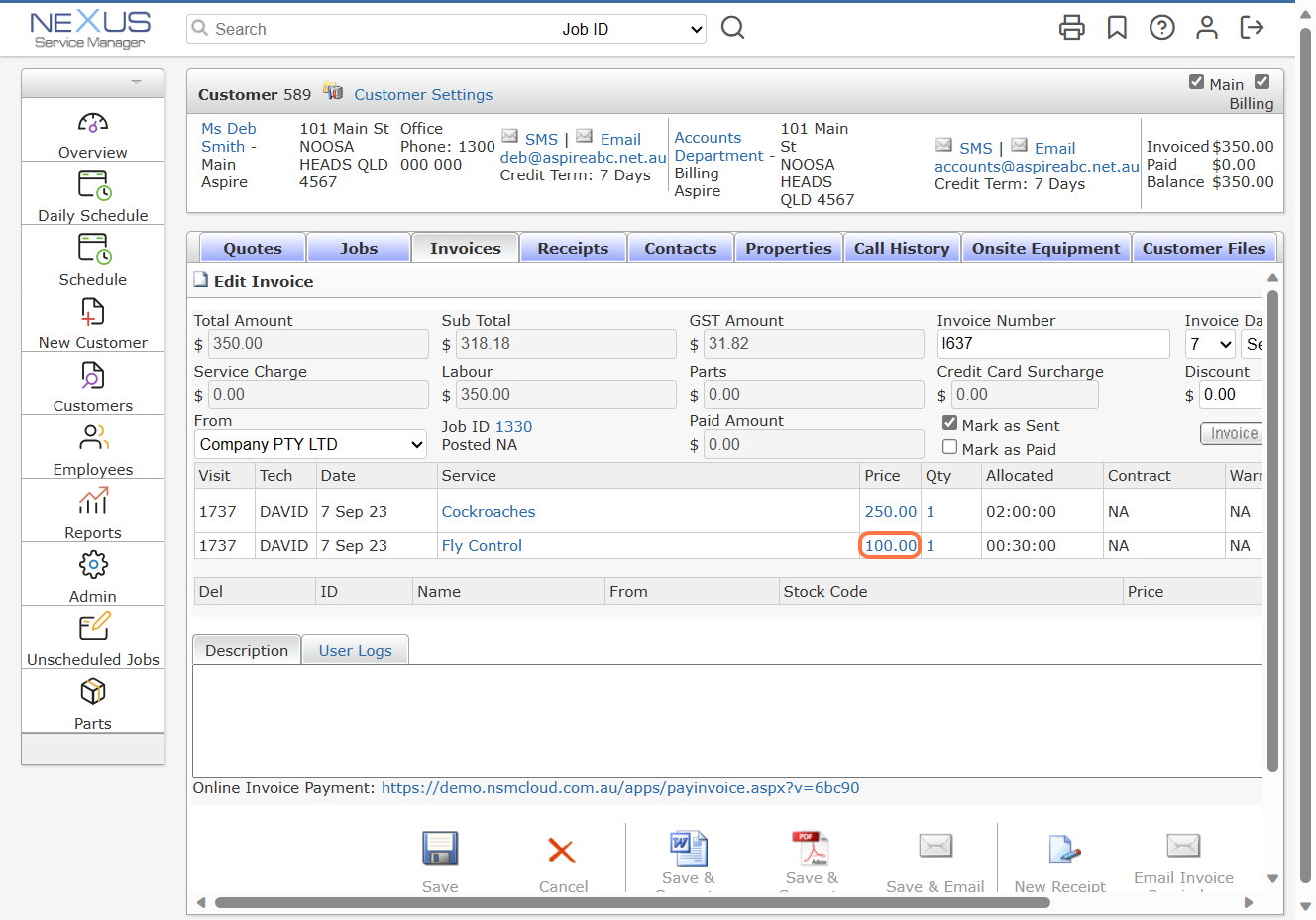Switch to the Receipts tab
Screen dimensions: 1316x920
point(573,247)
